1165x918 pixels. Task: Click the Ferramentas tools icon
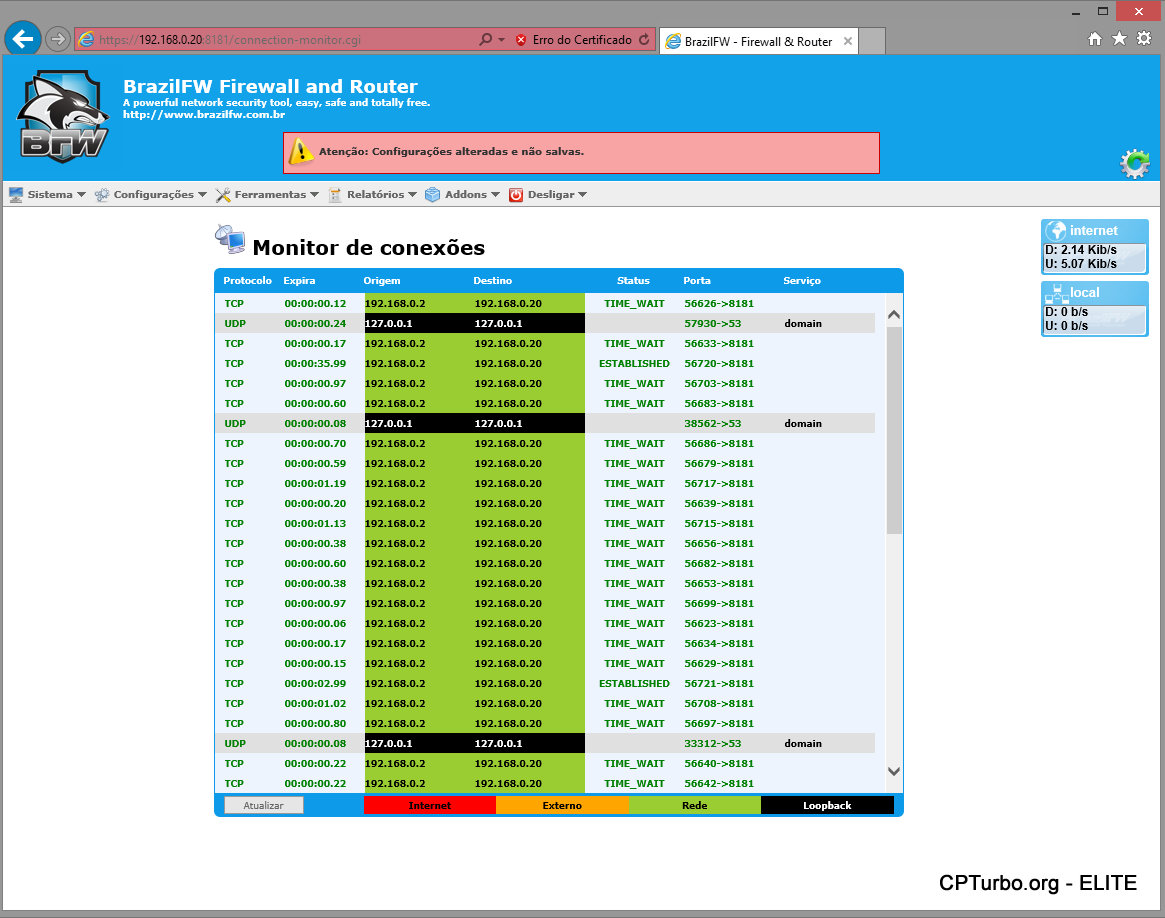pyautogui.click(x=222, y=194)
